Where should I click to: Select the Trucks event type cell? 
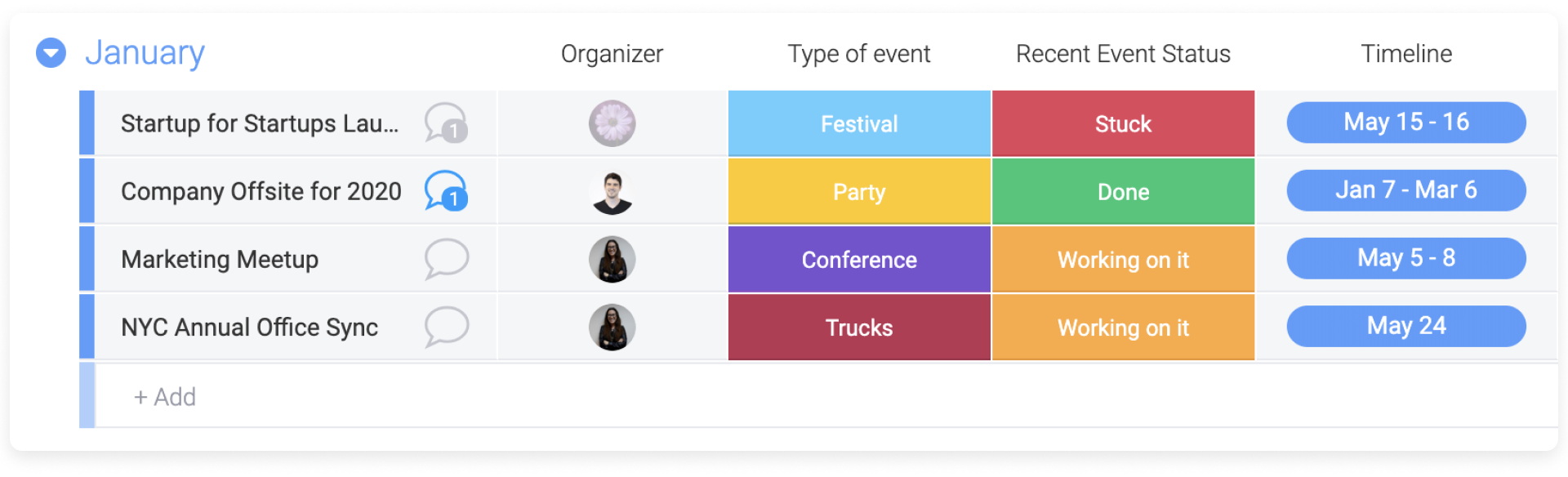pyautogui.click(x=859, y=328)
